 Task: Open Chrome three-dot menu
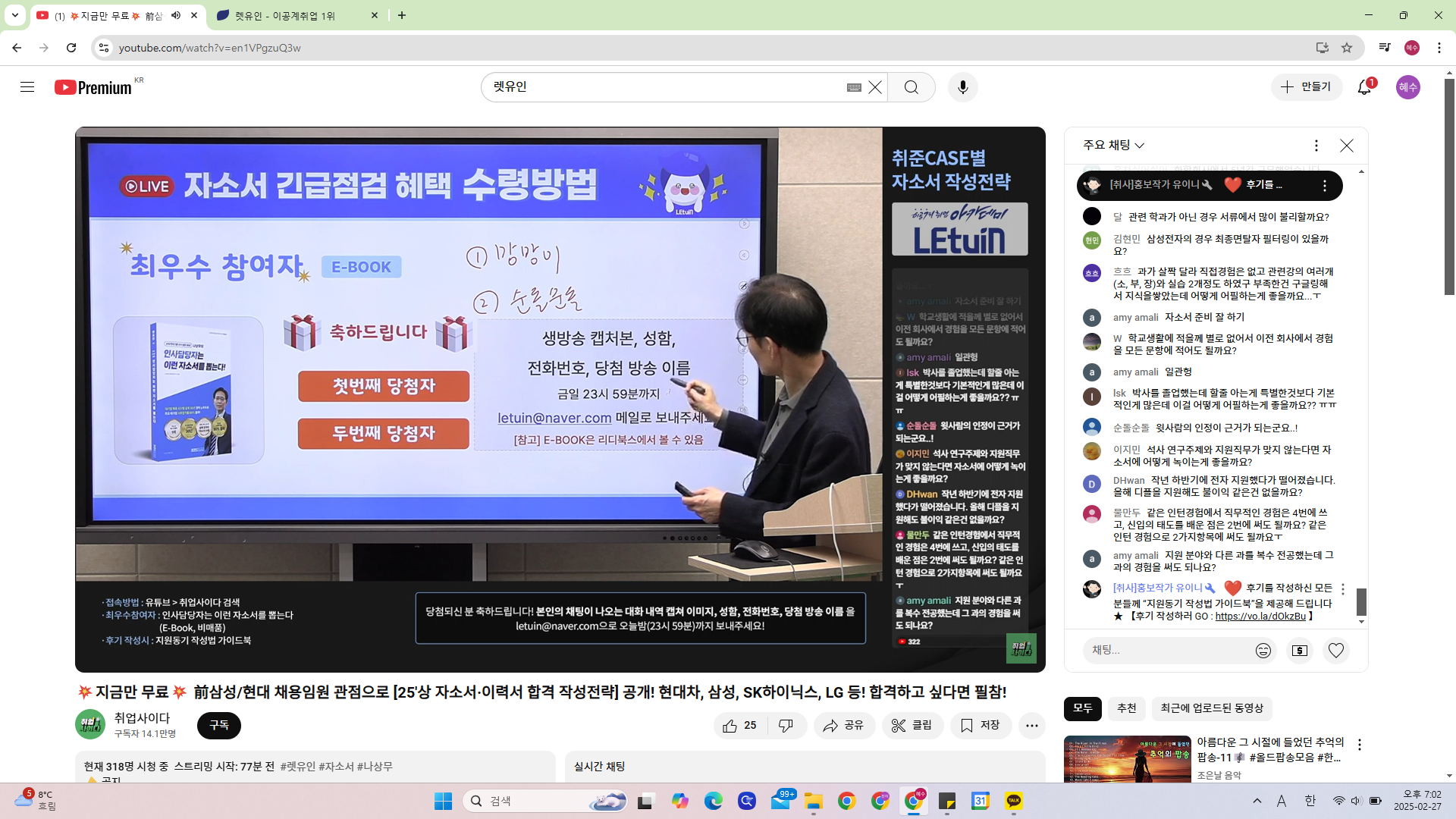click(x=1439, y=48)
